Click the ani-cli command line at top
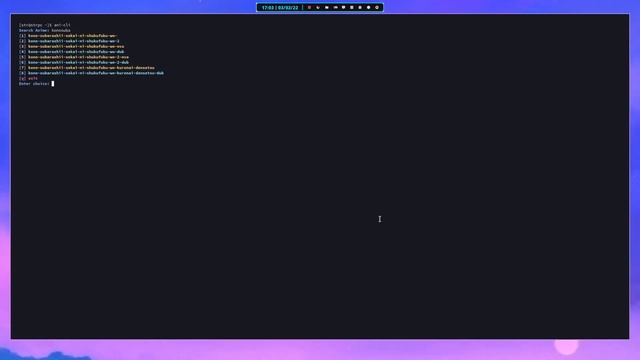 point(44,25)
